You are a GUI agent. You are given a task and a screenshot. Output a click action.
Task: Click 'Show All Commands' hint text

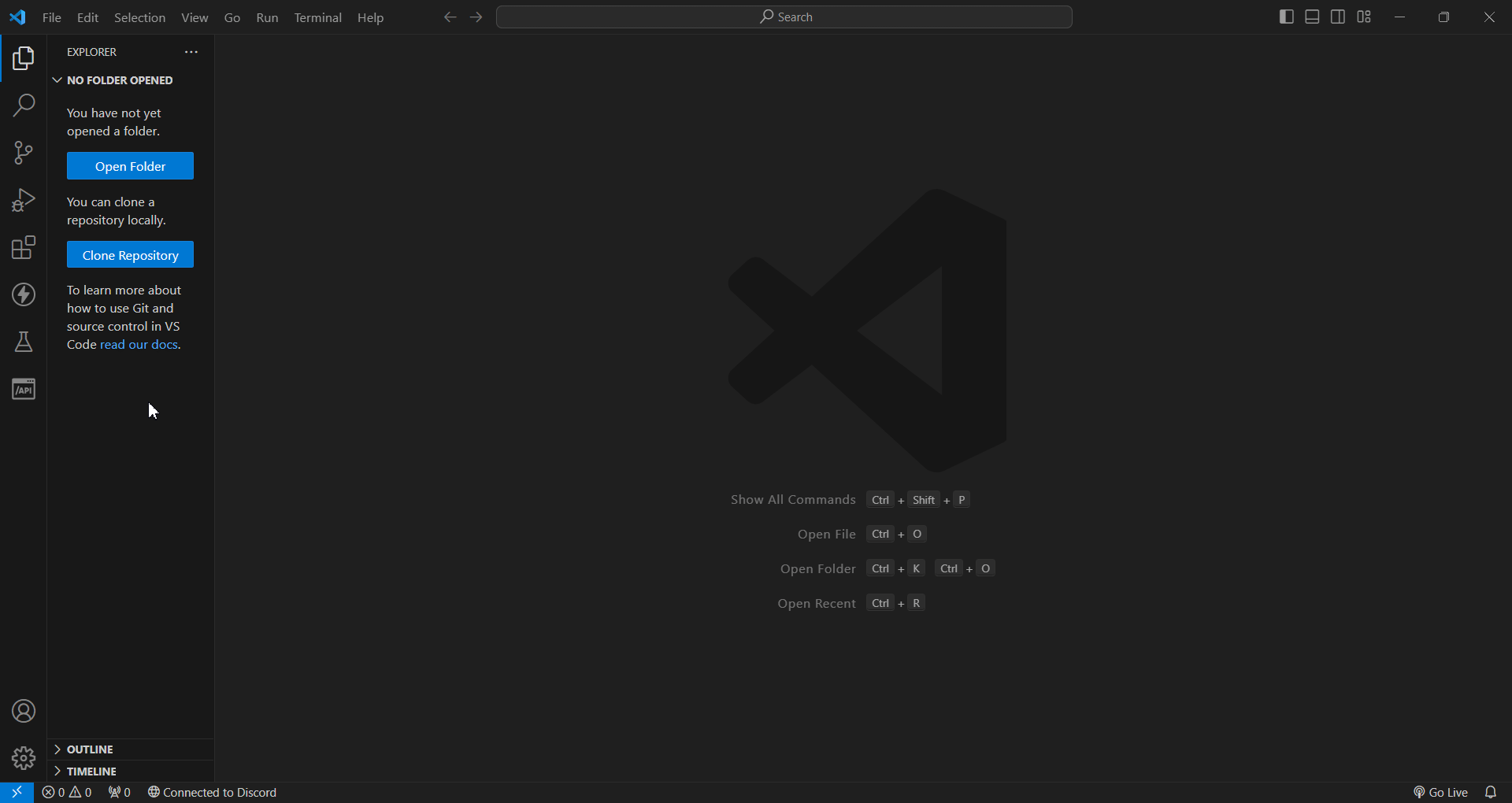point(793,500)
